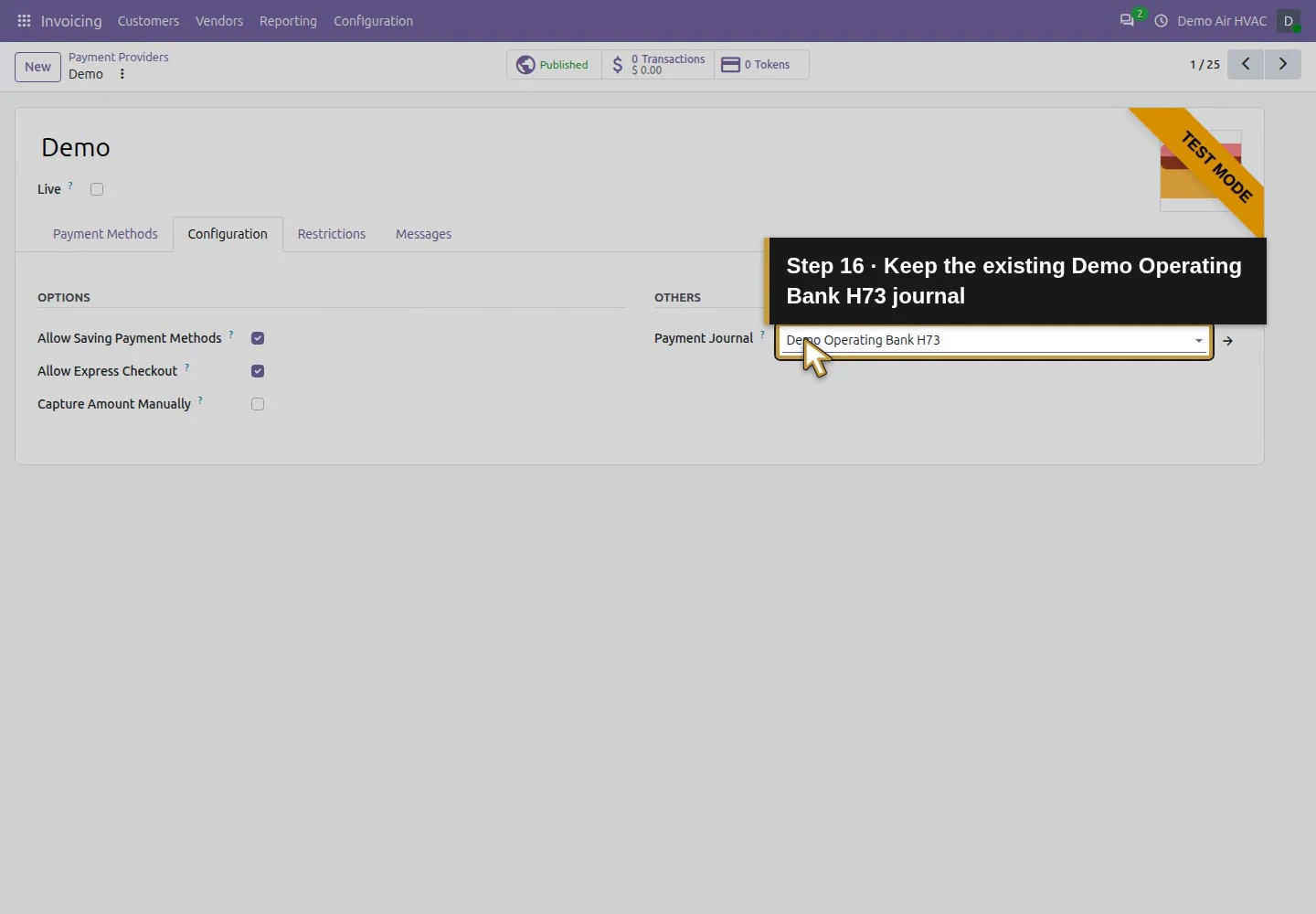Switch to the Payment Methods tab
This screenshot has width=1316, height=914.
pos(105,234)
